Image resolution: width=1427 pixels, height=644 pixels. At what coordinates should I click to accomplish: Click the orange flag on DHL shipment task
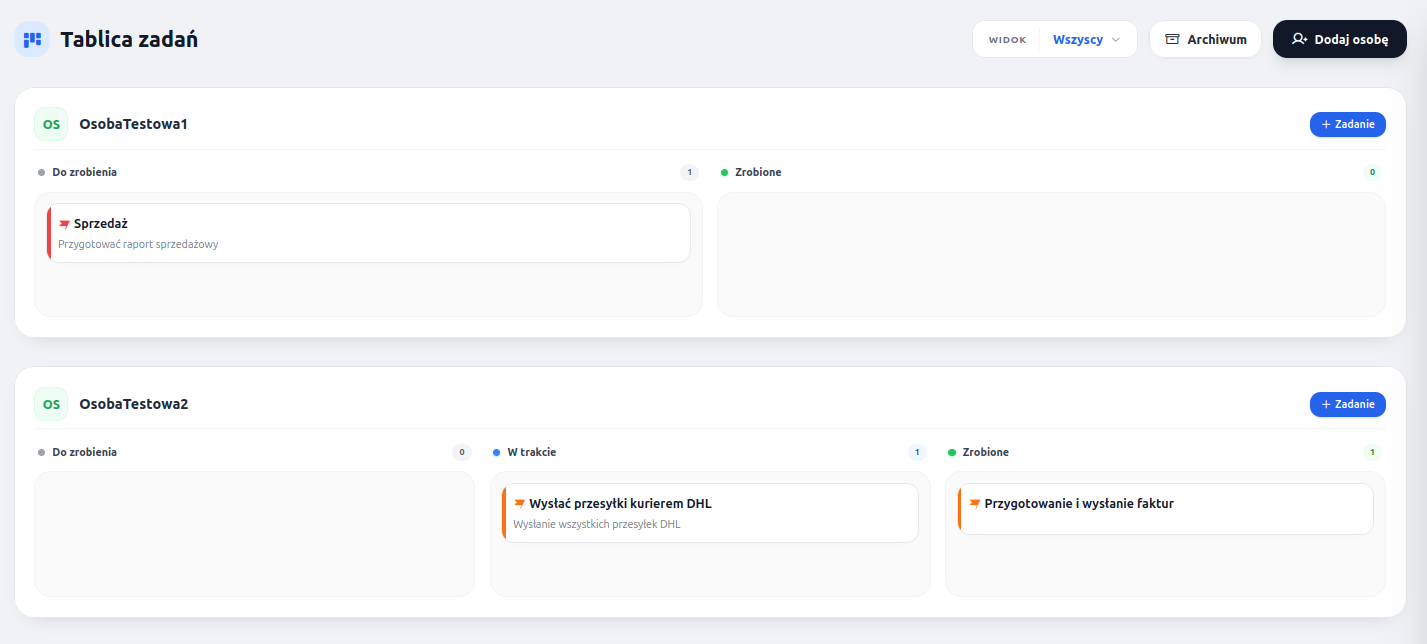[520, 503]
